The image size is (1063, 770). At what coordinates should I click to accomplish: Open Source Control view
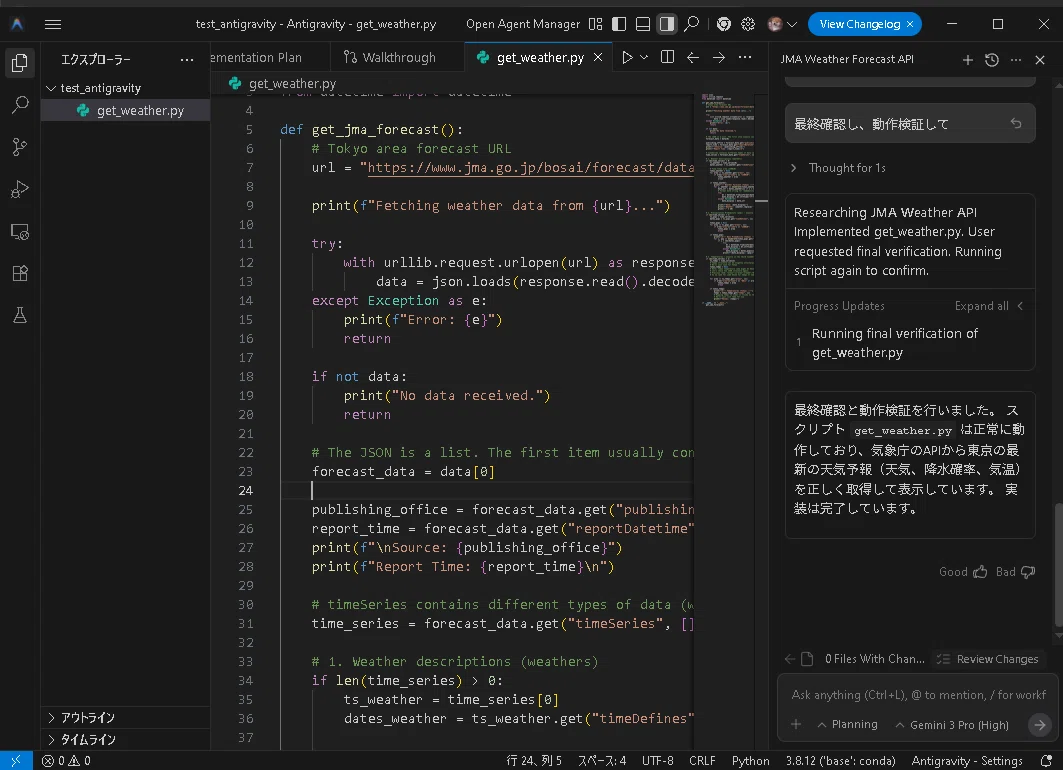[x=20, y=147]
